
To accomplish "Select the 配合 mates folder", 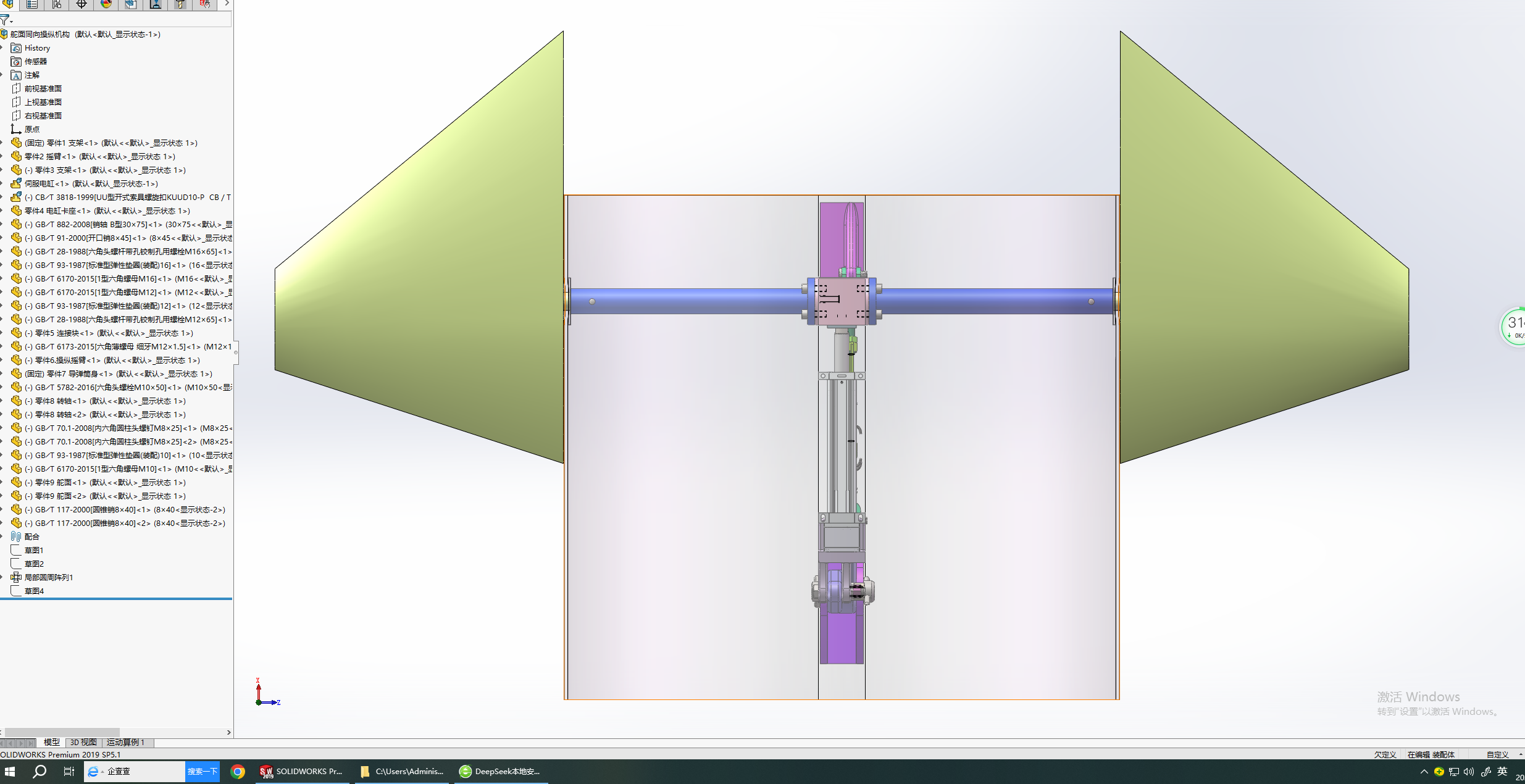I will pos(31,536).
